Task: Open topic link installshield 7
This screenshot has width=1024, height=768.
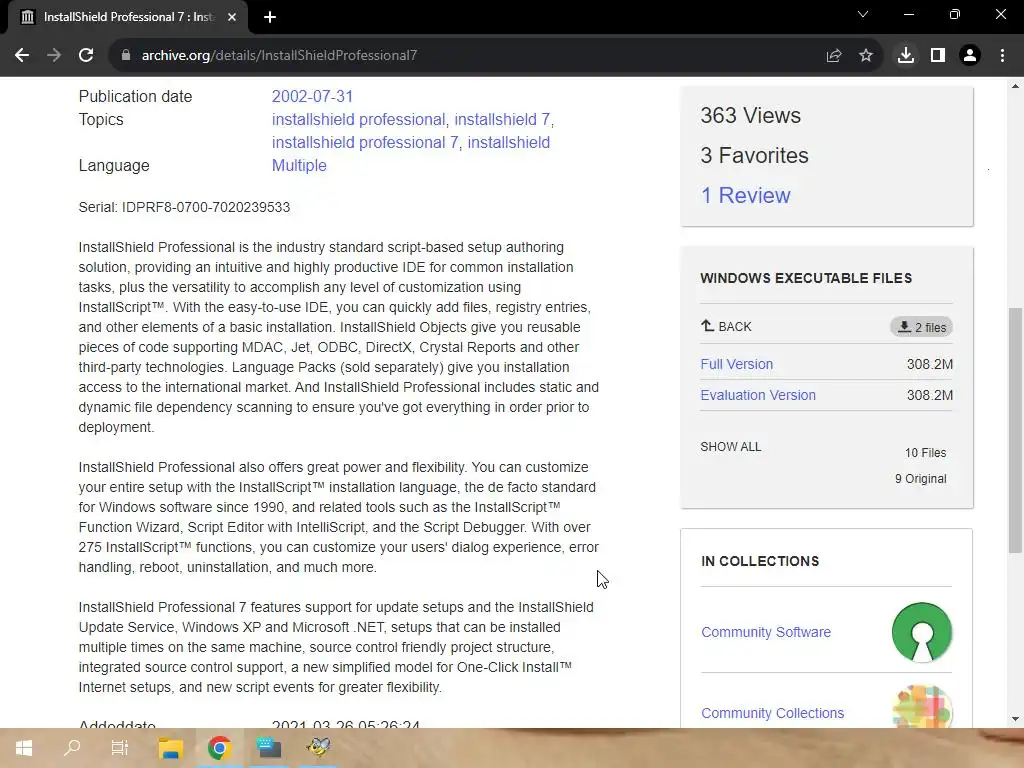Action: 502,120
